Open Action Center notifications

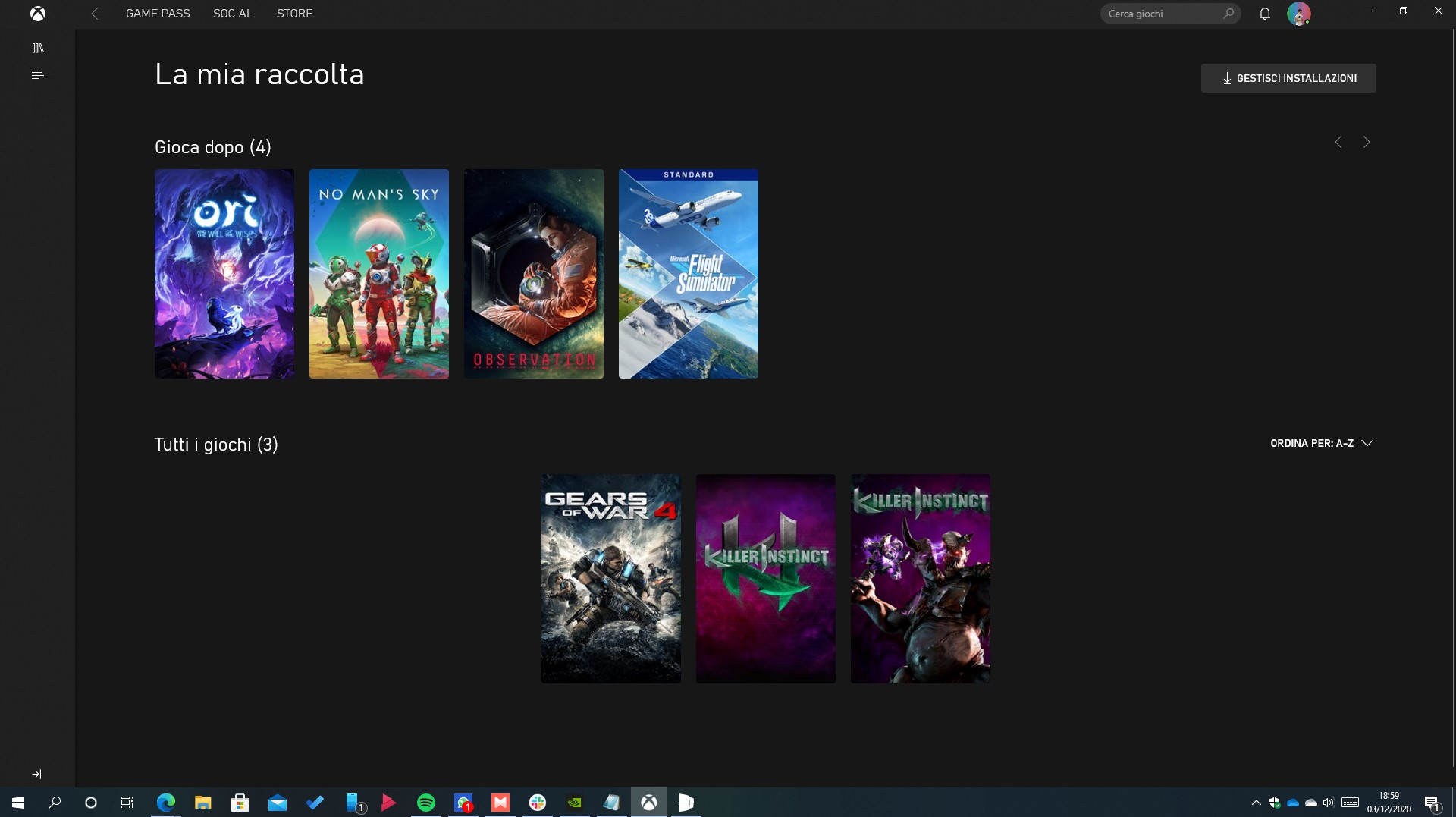[x=1432, y=803]
